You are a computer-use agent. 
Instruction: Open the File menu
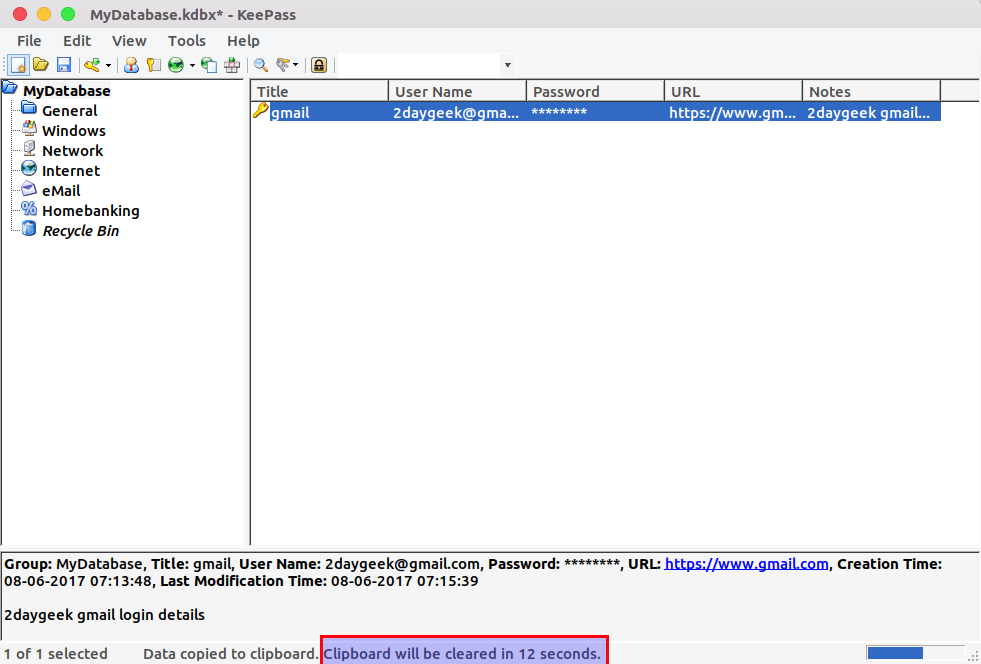[x=29, y=41]
